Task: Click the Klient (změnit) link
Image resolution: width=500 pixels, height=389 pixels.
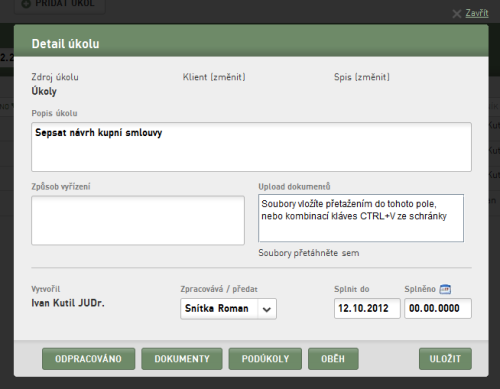Action: point(214,77)
